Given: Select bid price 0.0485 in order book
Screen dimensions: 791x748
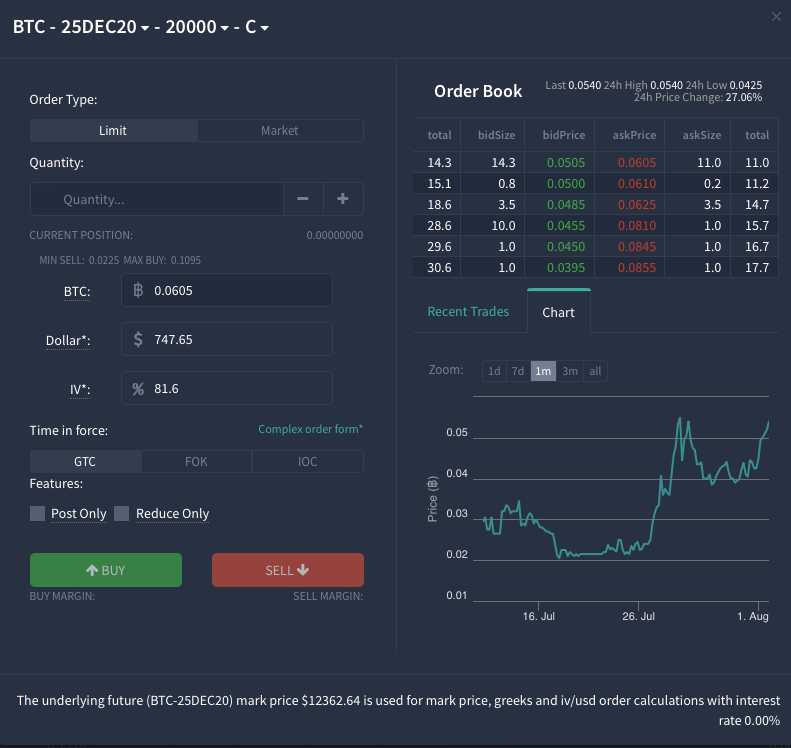Looking at the screenshot, I should coord(566,205).
